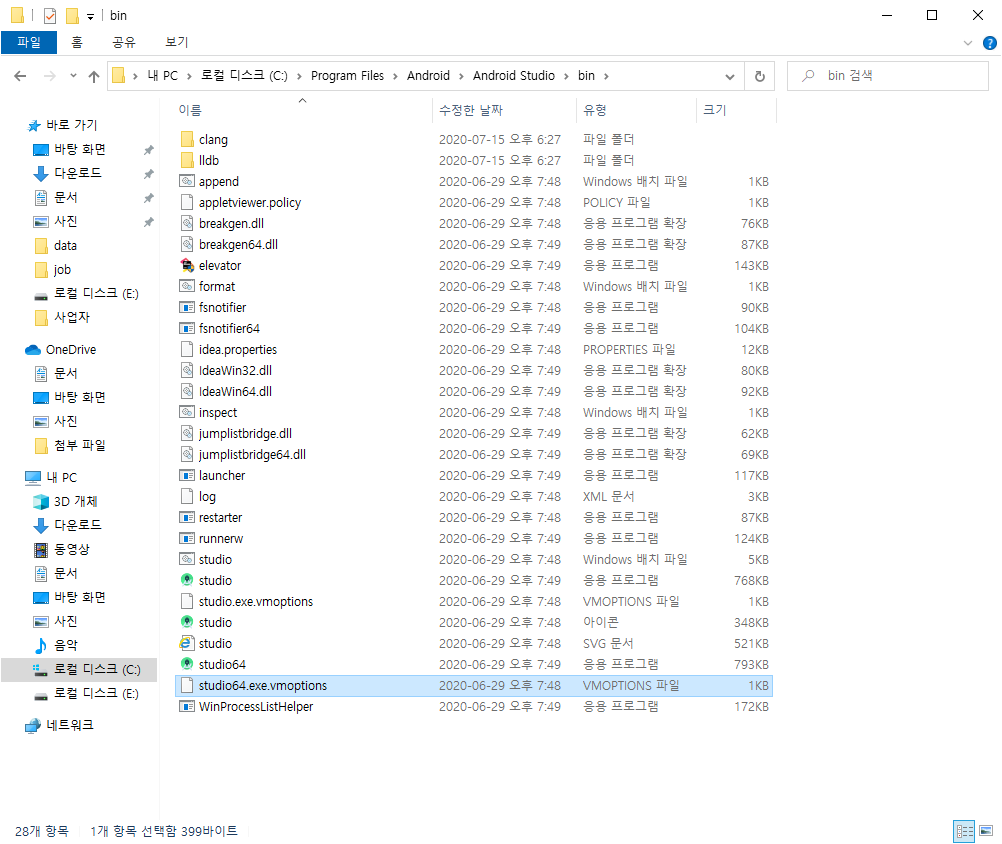Select the elevator application icon
Image resolution: width=1002 pixels, height=844 pixels.
(x=187, y=265)
